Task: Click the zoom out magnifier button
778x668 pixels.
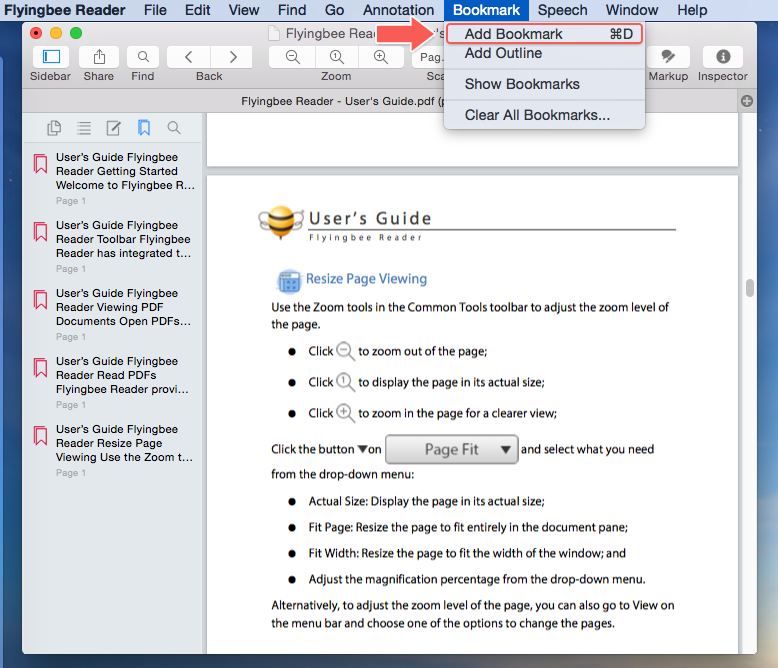Action: coord(292,57)
